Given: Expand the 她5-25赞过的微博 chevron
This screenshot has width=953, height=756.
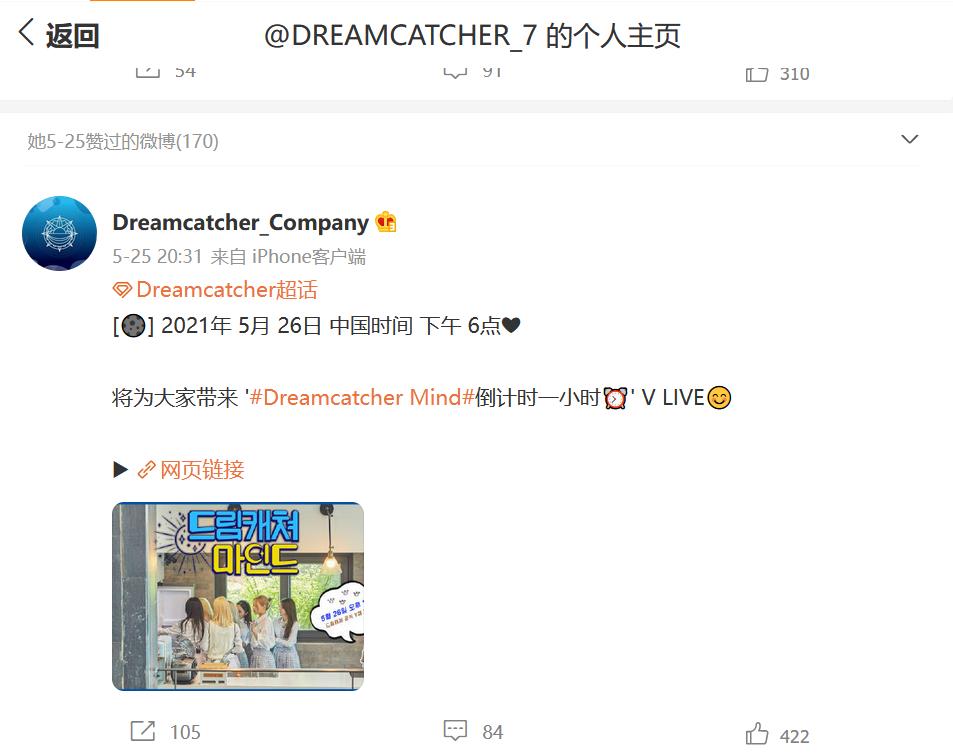Looking at the screenshot, I should [909, 140].
